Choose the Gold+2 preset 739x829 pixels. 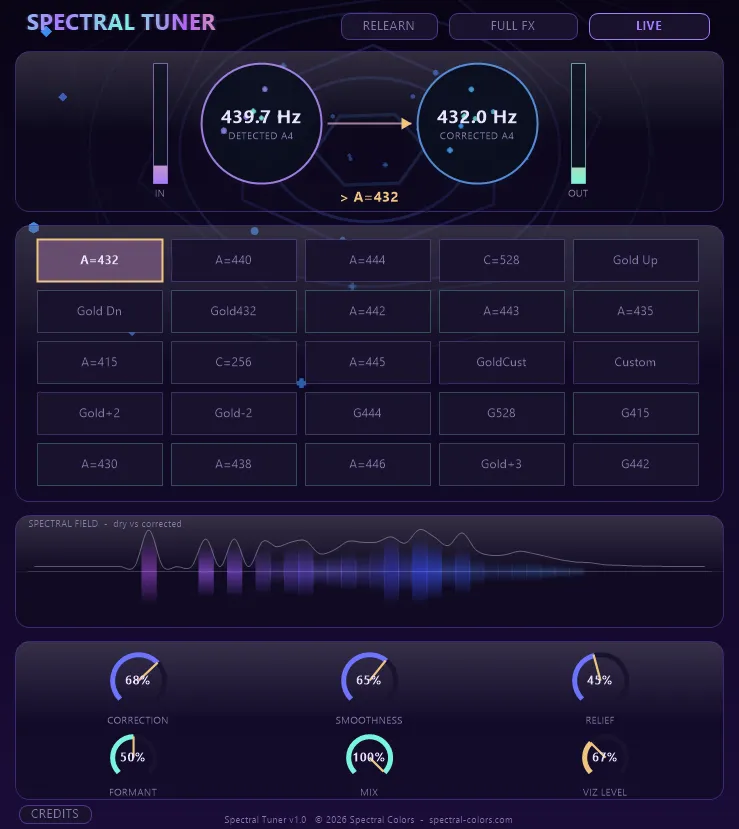tap(100, 413)
